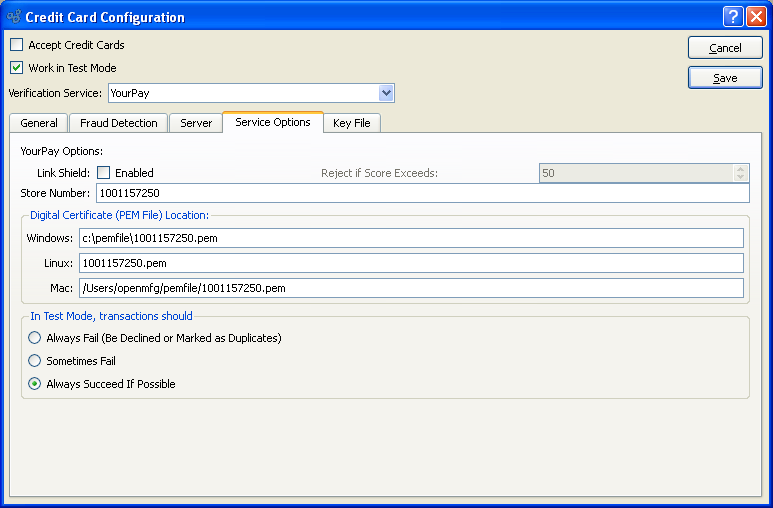This screenshot has height=508, width=773.
Task: Open the Key File tab
Action: [x=351, y=123]
